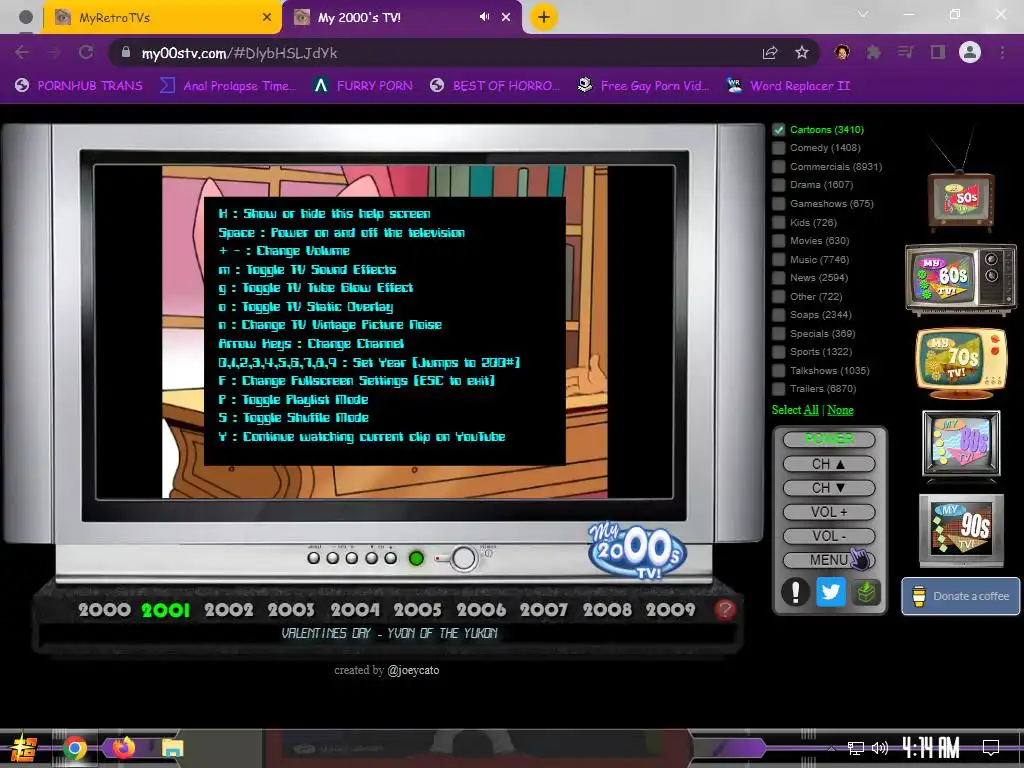This screenshot has width=1024, height=768.
Task: Go back to previous page
Action: pos(22,52)
